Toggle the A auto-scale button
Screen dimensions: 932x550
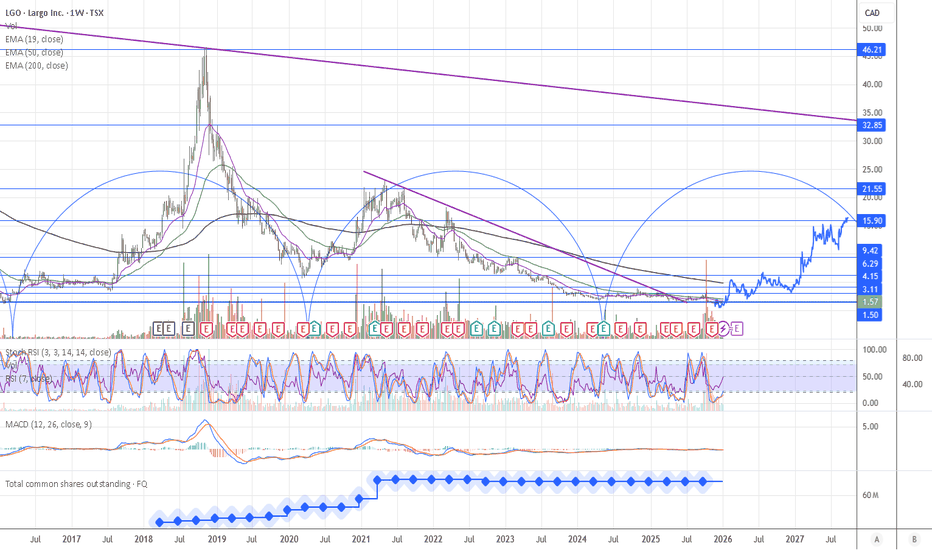click(877, 540)
